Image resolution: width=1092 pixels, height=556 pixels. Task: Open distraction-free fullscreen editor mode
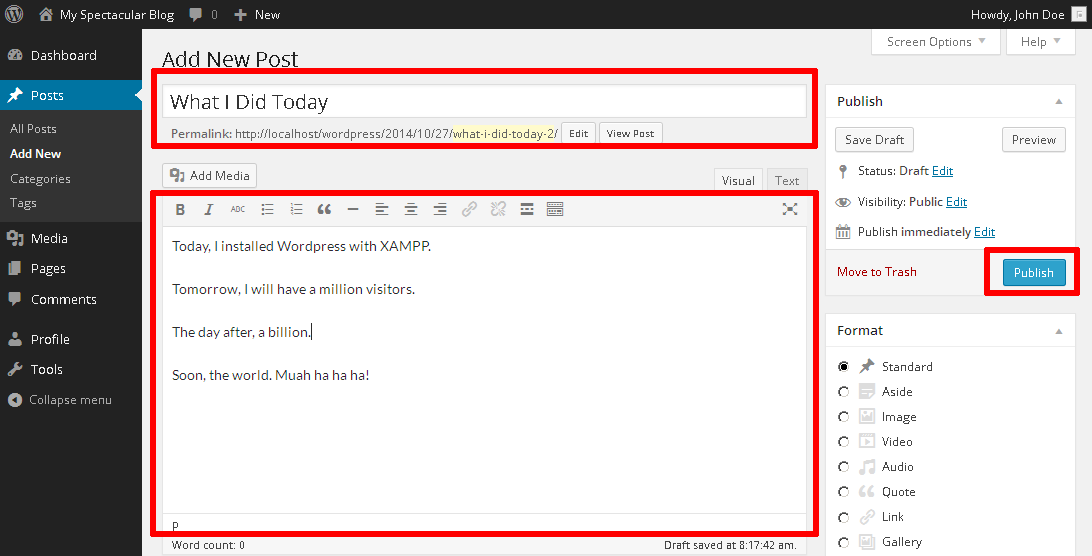coord(790,209)
